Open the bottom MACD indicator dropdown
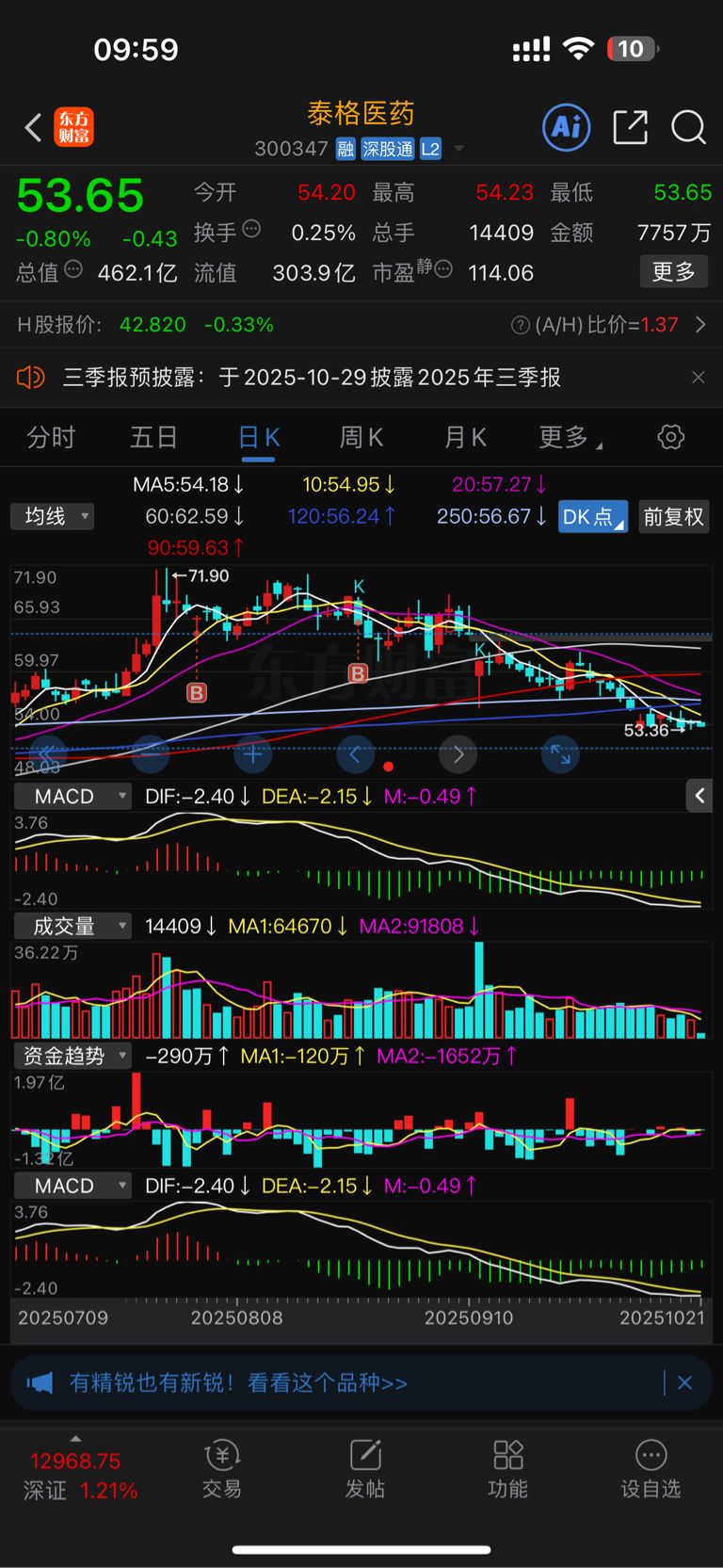Screen dimensions: 723x1568 pos(72,1187)
